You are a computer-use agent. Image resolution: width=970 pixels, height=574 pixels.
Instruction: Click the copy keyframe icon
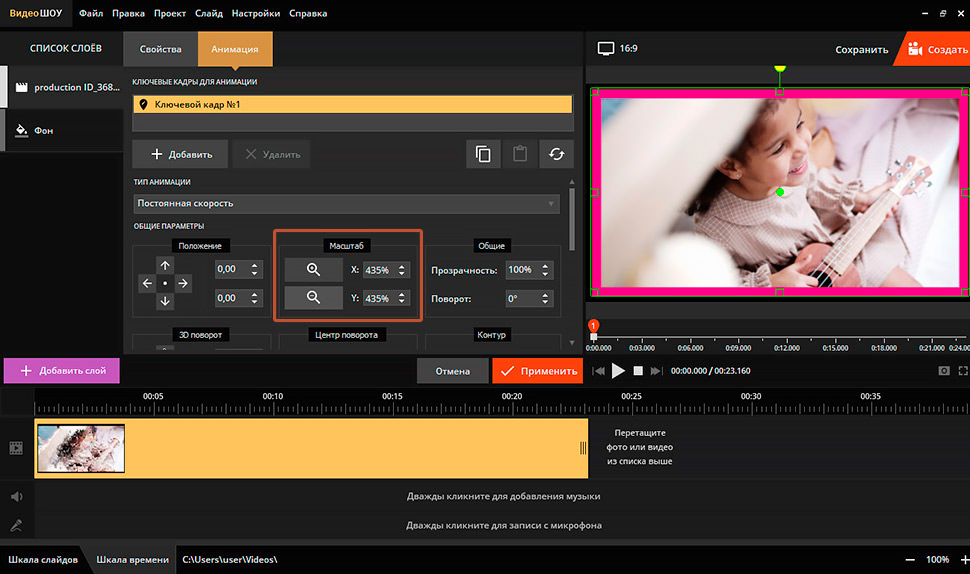tap(483, 154)
